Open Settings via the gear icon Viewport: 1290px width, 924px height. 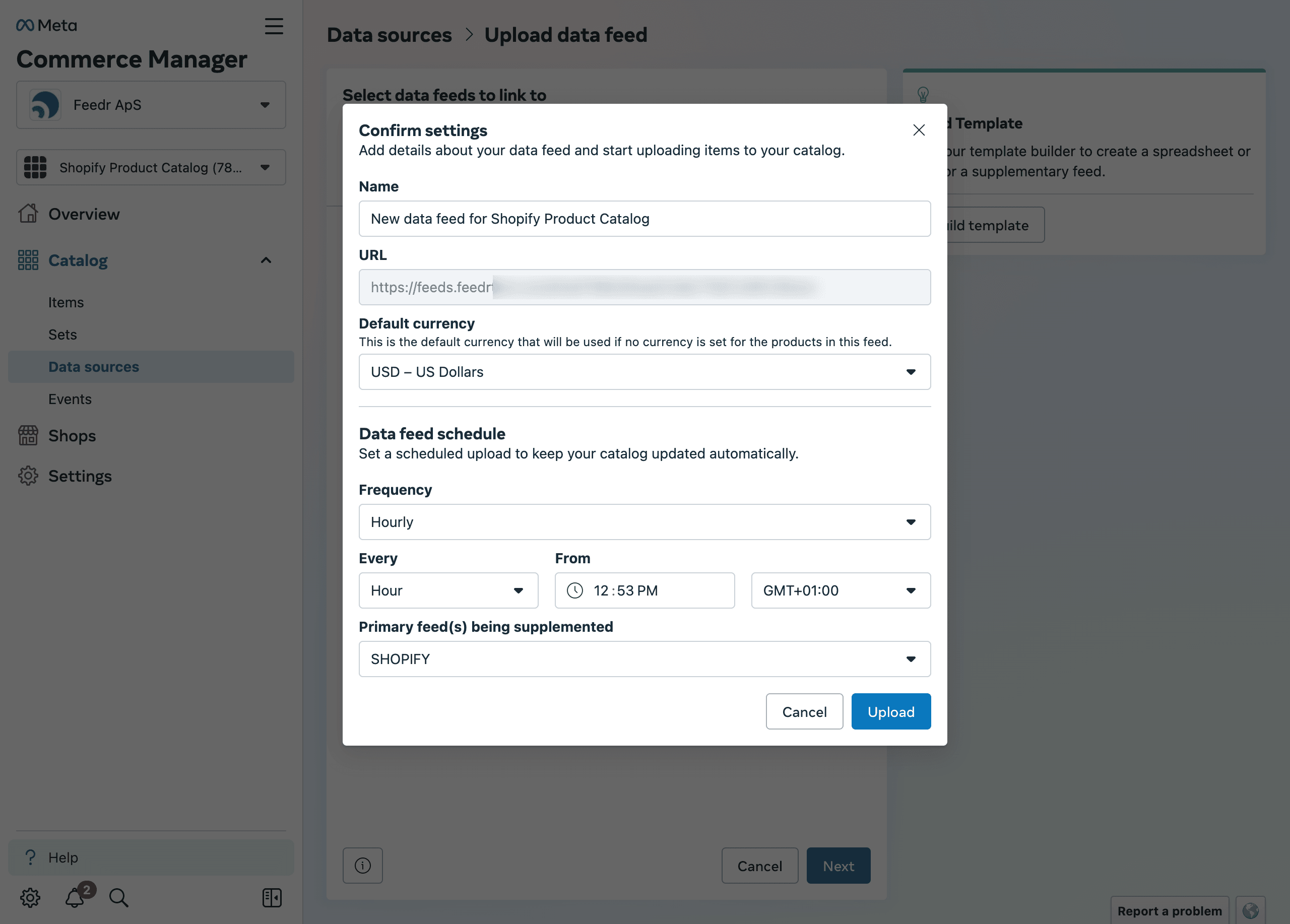(28, 476)
